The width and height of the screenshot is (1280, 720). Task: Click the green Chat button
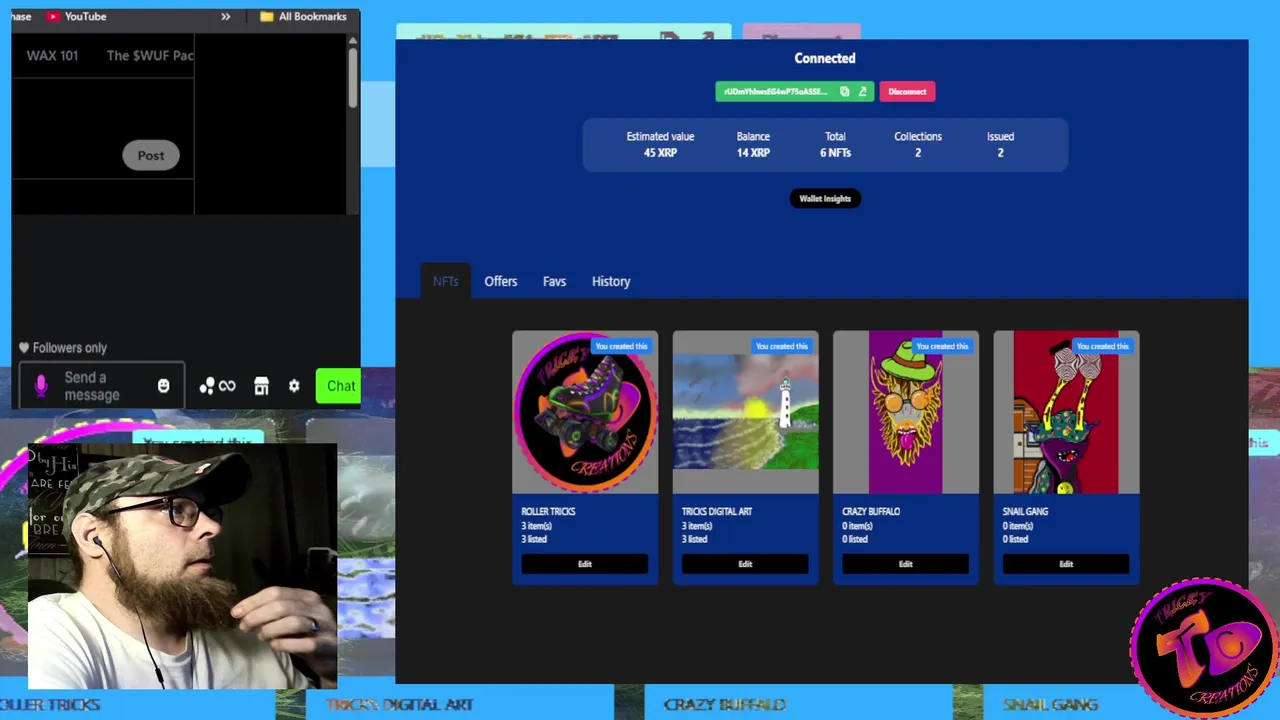click(339, 386)
